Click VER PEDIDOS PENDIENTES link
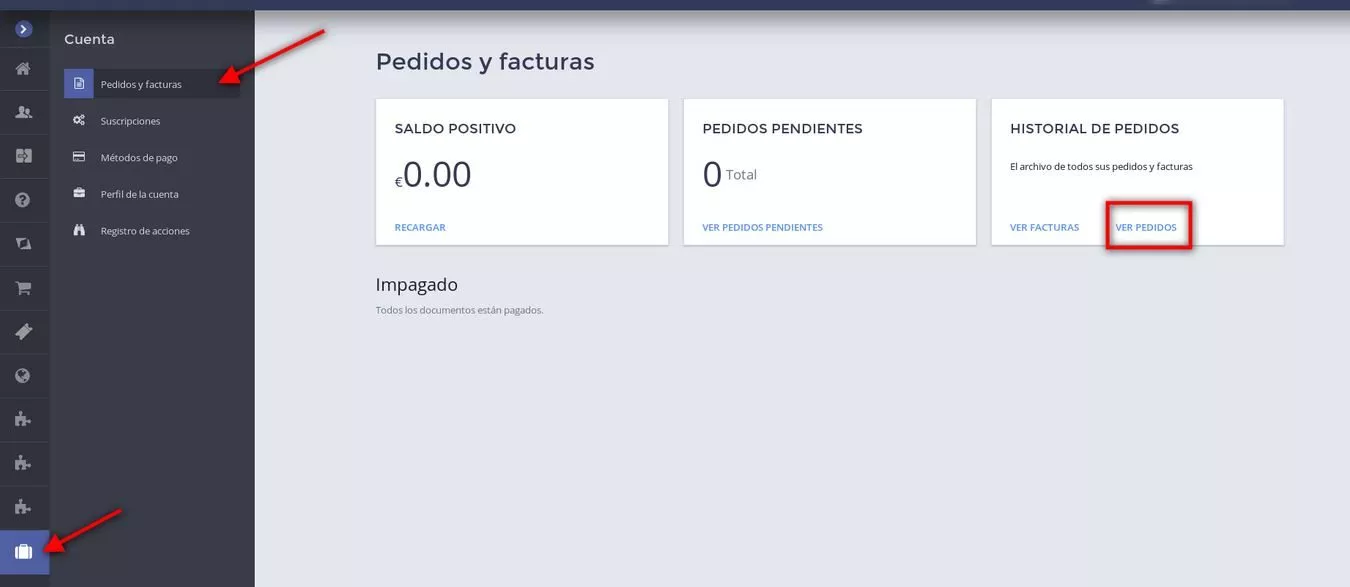 coord(762,228)
